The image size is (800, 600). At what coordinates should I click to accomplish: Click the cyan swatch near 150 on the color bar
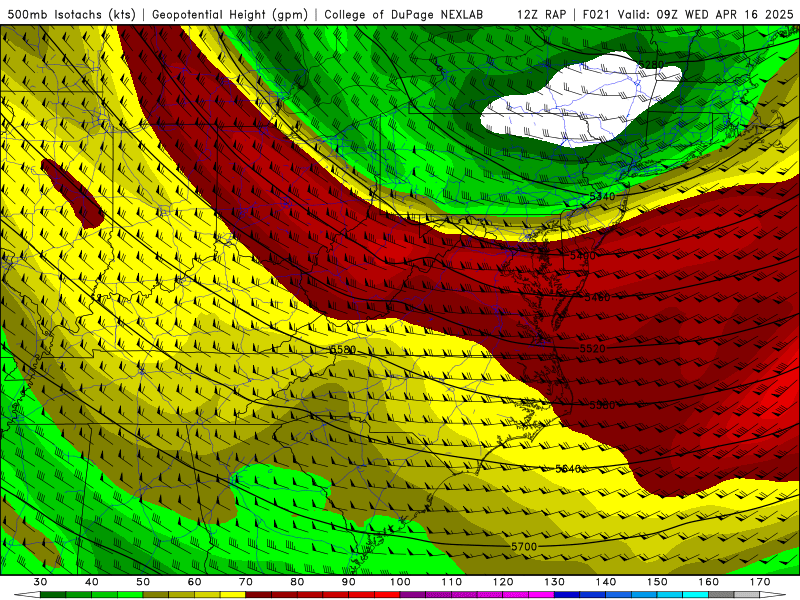pyautogui.click(x=670, y=595)
